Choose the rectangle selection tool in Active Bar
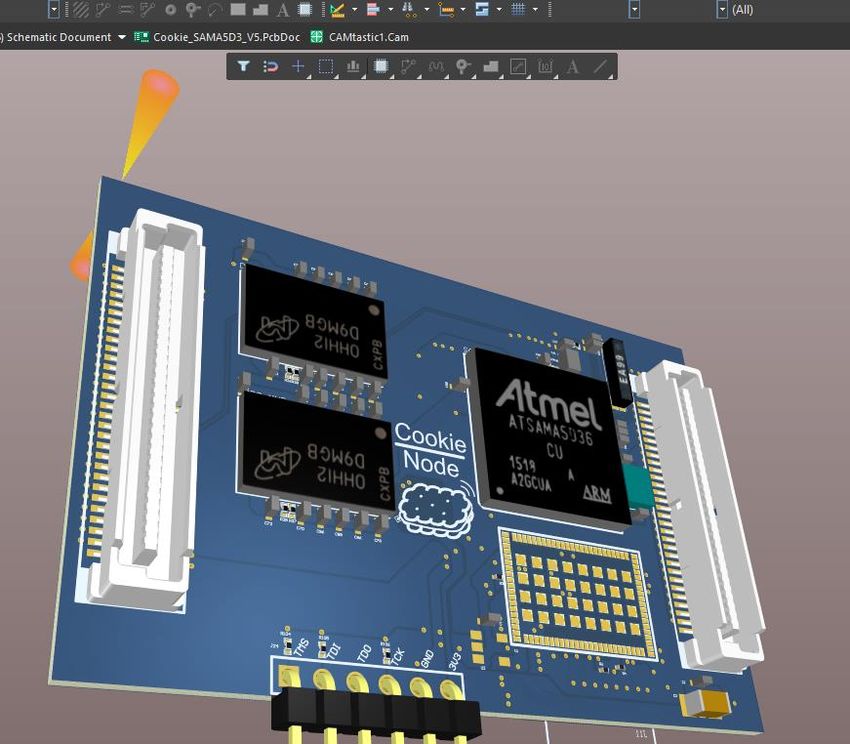The width and height of the screenshot is (850, 744). [x=325, y=66]
